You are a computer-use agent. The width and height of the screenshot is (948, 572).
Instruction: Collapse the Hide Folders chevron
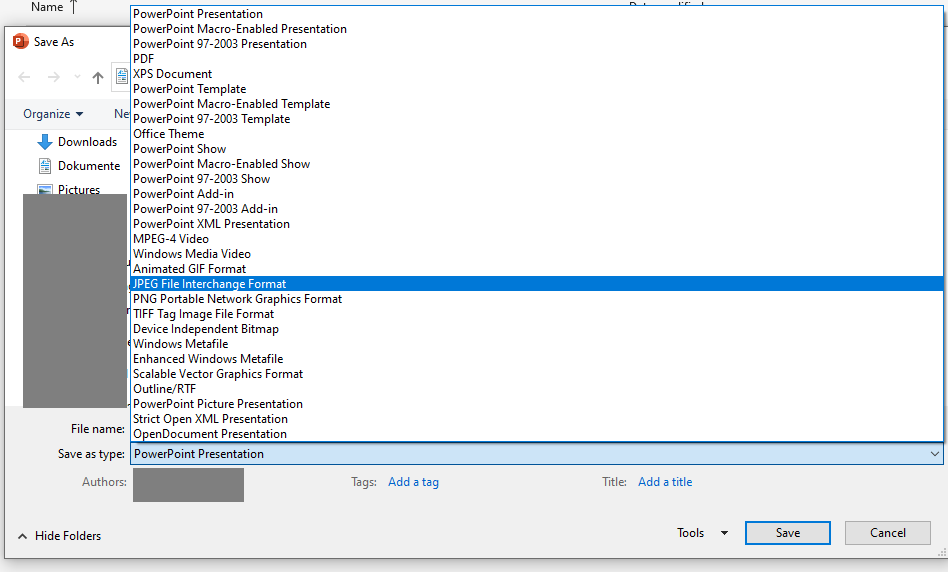(x=22, y=535)
